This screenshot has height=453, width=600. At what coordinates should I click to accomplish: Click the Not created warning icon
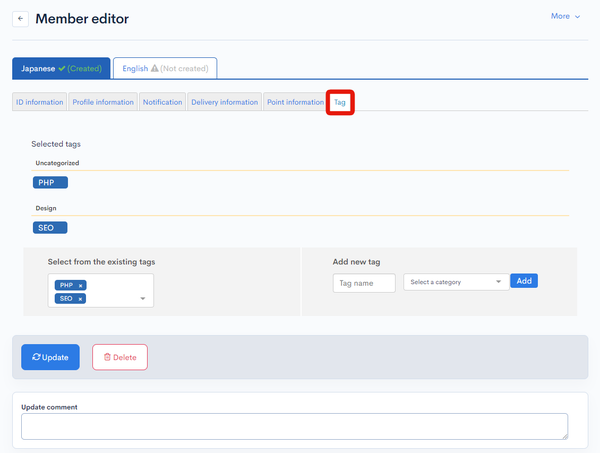tap(155, 68)
